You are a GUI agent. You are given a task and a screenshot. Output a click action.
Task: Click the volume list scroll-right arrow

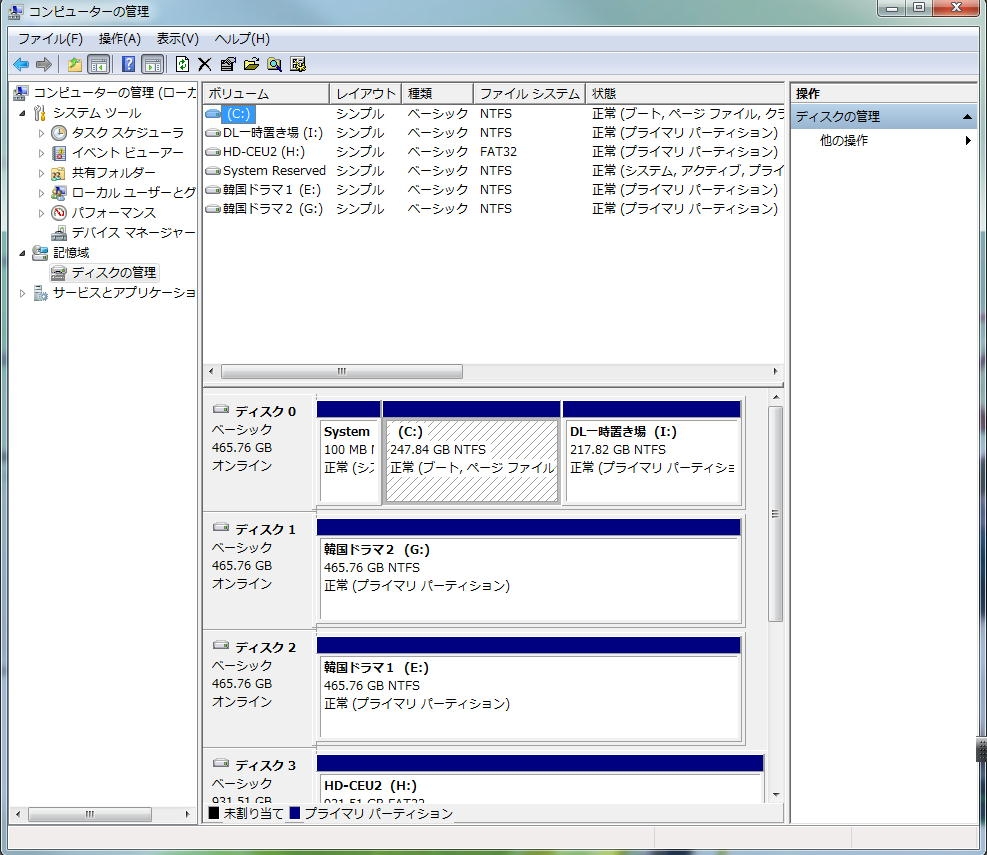coord(775,371)
